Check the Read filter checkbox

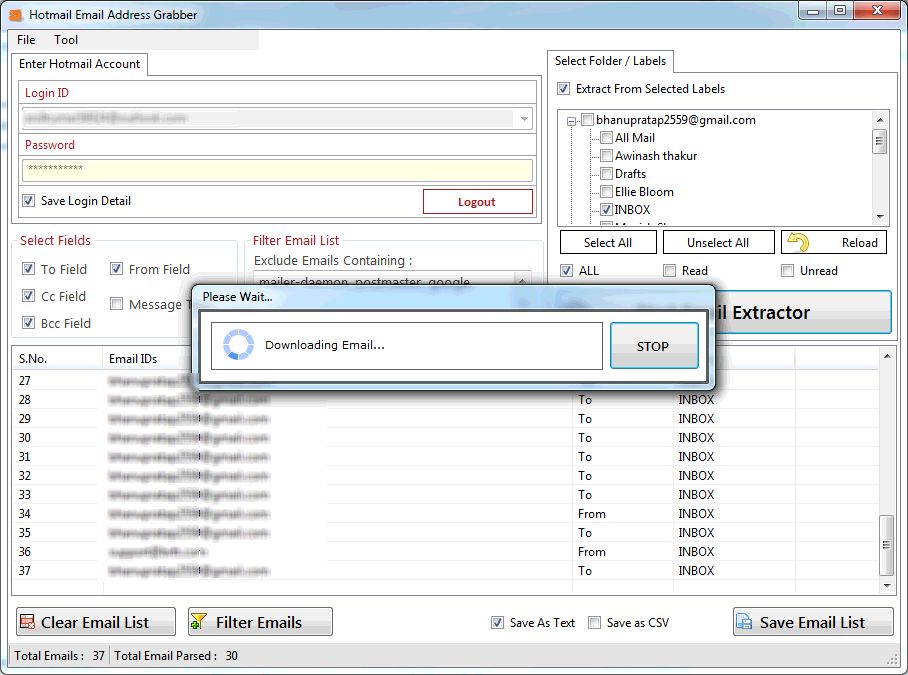pyautogui.click(x=669, y=270)
